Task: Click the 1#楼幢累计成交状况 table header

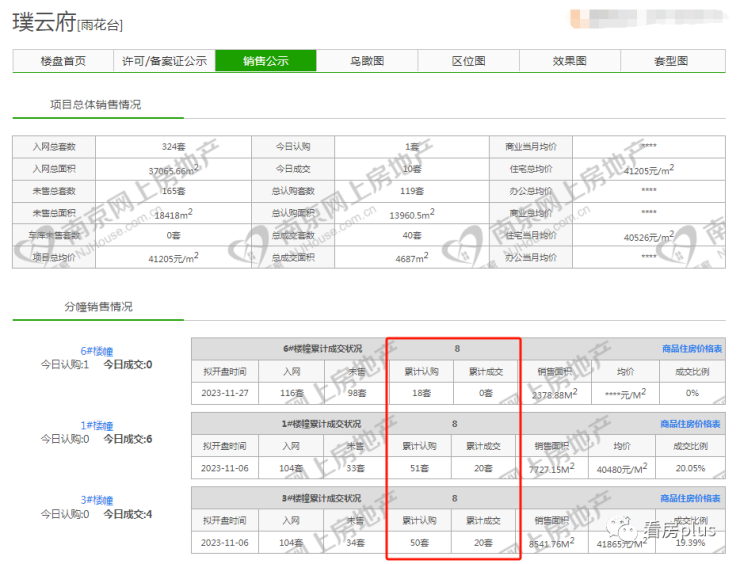Action: point(321,424)
